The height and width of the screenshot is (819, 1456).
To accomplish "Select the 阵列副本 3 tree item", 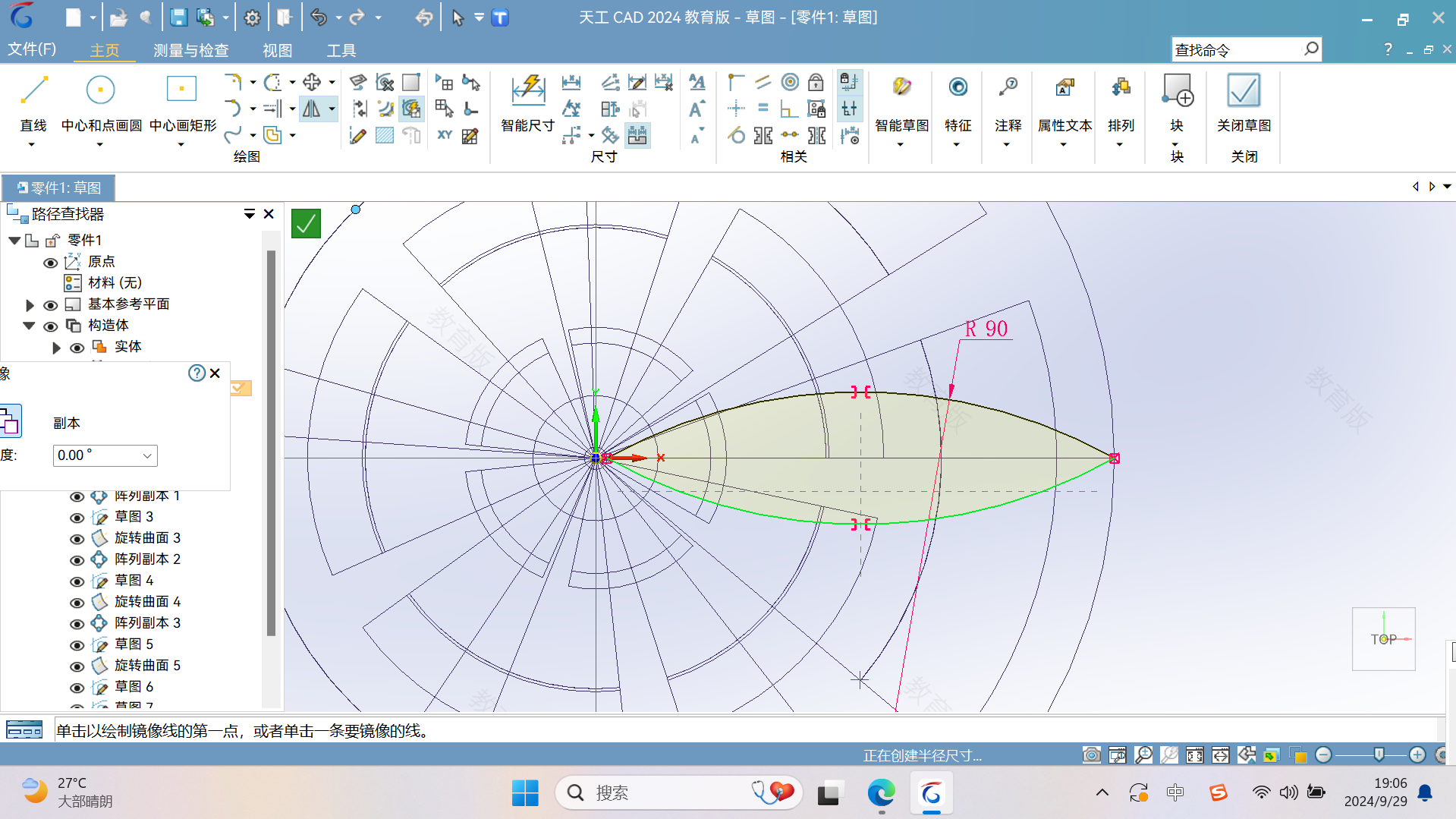I will tap(147, 623).
